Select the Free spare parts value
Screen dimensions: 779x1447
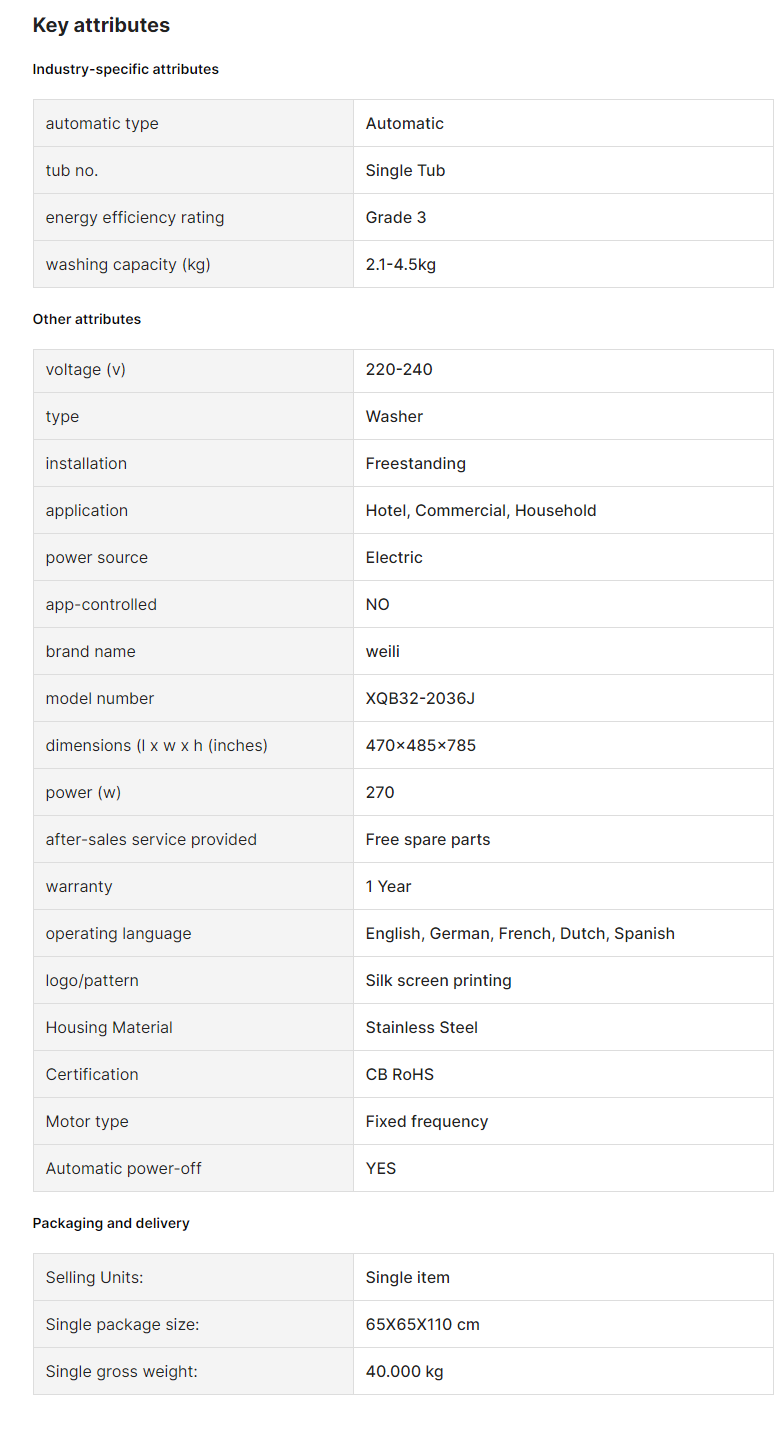point(428,839)
